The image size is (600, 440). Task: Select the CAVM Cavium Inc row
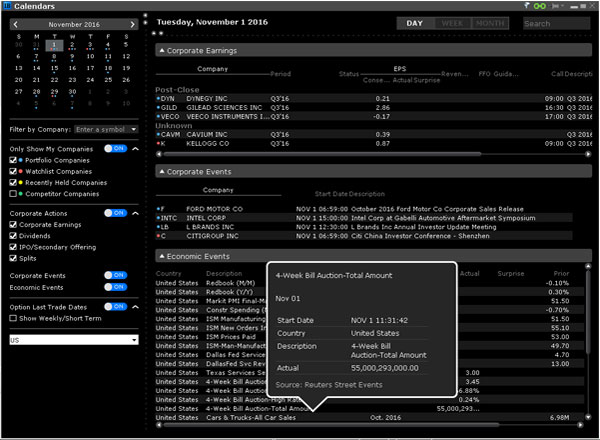[373, 135]
